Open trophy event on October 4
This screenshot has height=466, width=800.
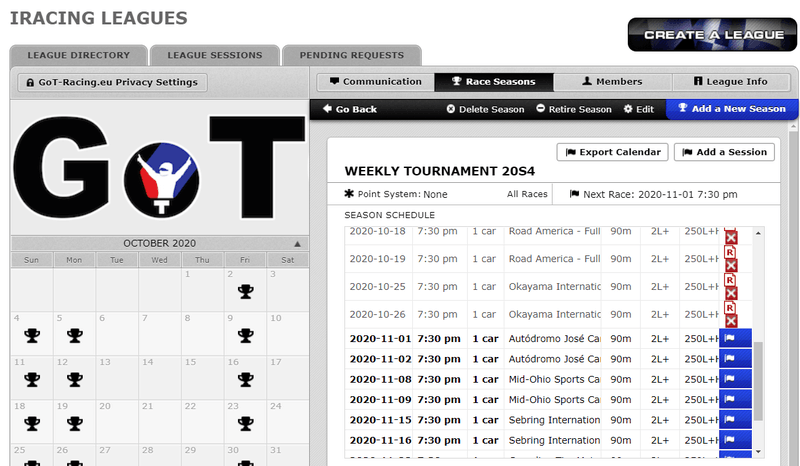[x=32, y=335]
